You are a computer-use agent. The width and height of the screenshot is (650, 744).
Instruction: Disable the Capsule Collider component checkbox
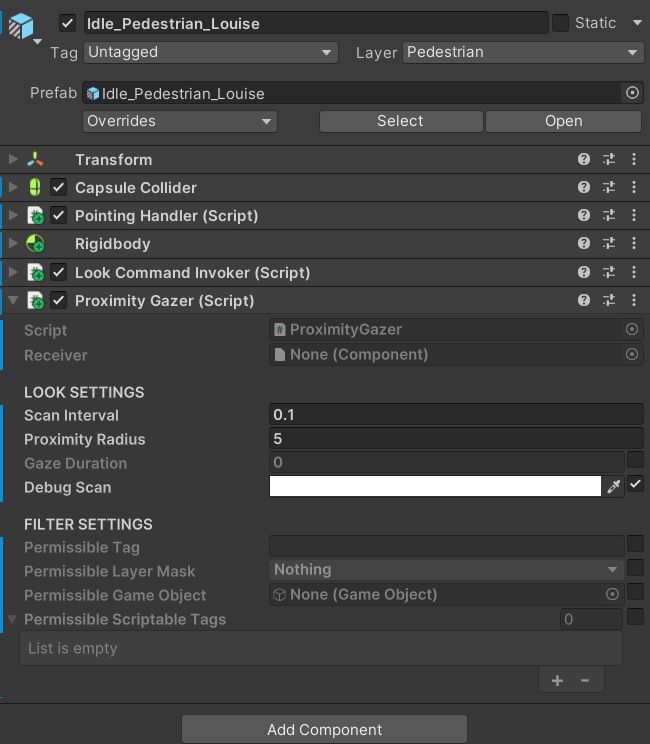pos(58,187)
